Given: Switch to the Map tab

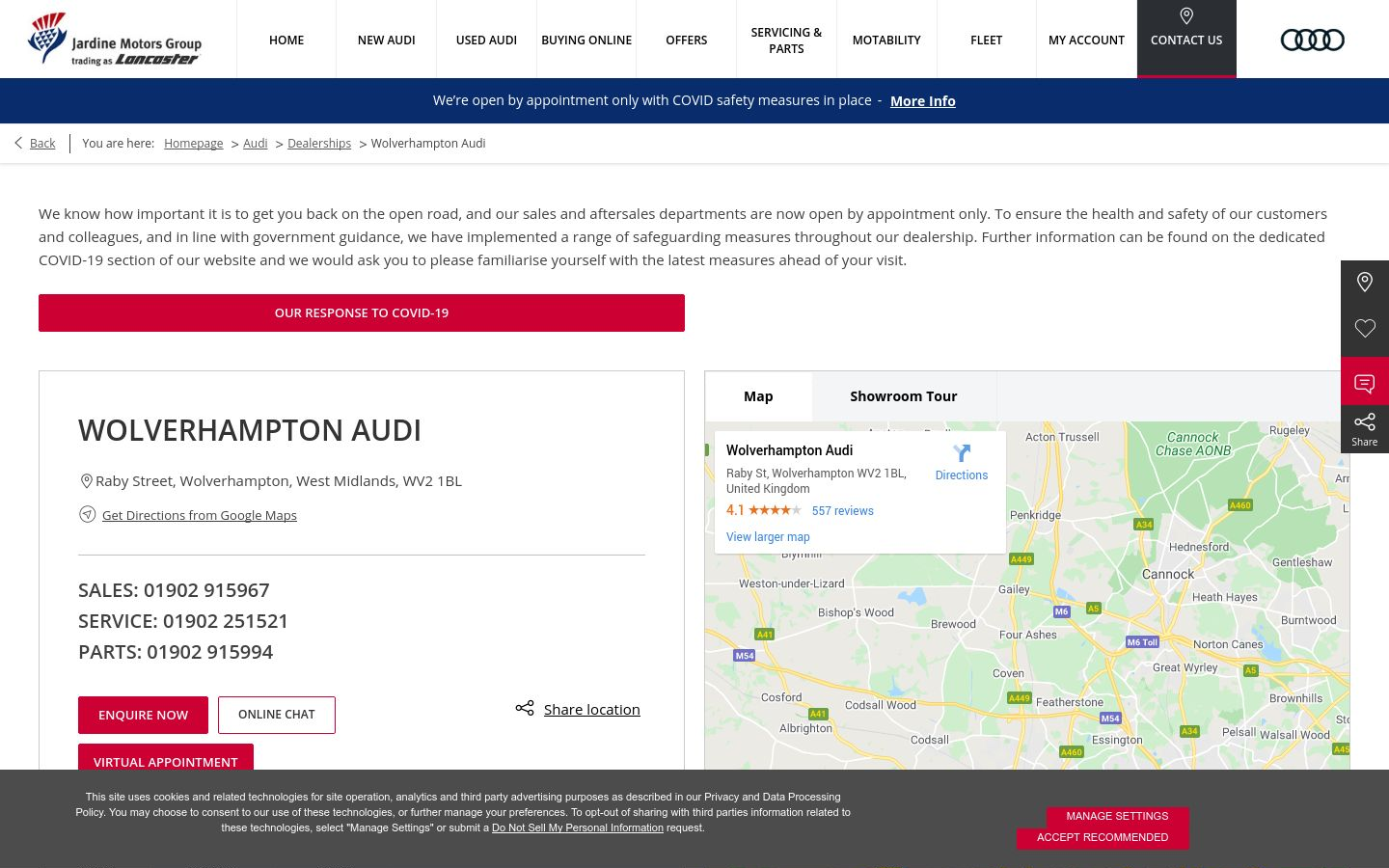Looking at the screenshot, I should point(758,396).
